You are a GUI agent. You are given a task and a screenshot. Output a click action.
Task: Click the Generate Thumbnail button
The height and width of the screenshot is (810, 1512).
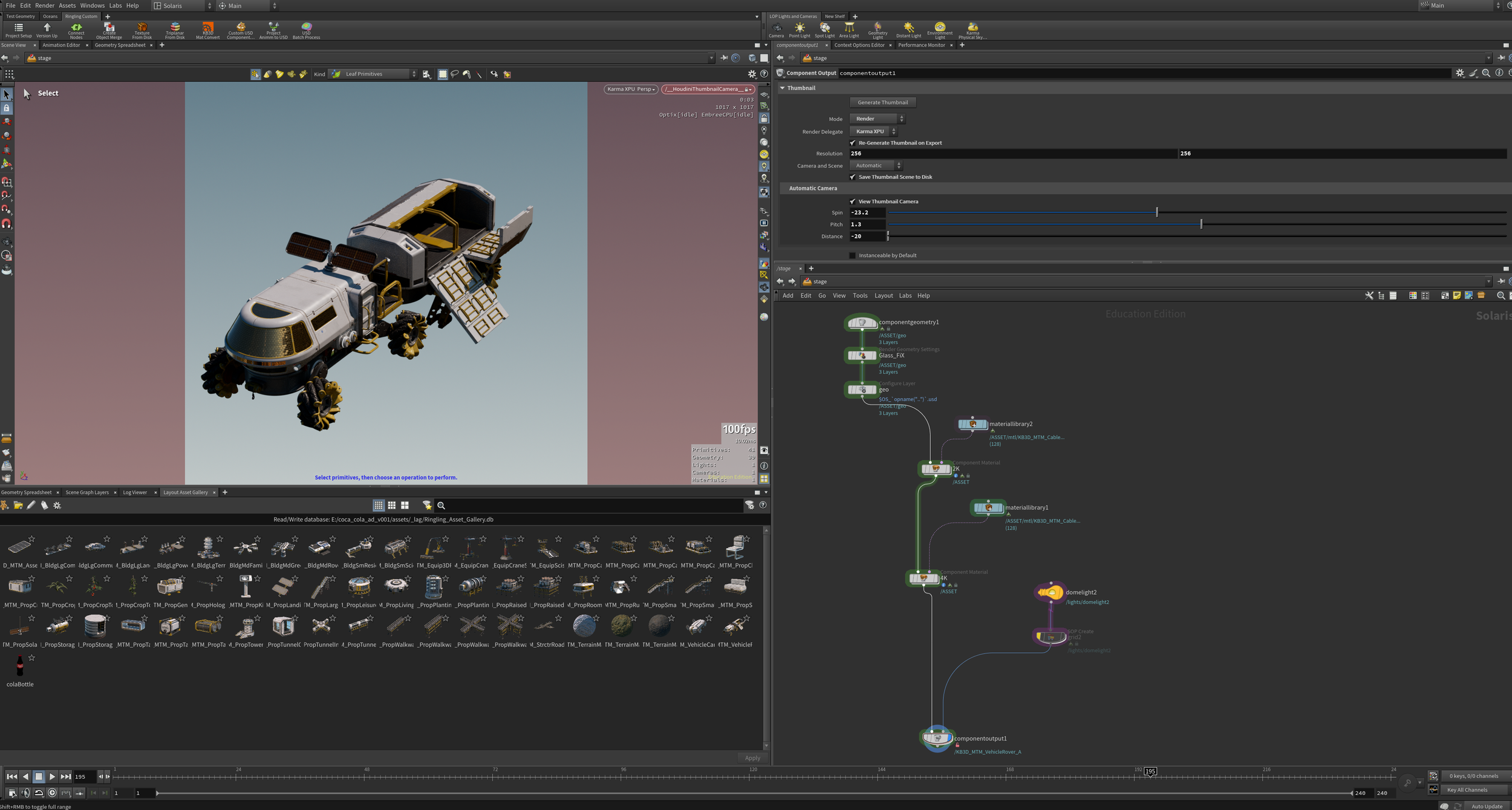(x=882, y=102)
